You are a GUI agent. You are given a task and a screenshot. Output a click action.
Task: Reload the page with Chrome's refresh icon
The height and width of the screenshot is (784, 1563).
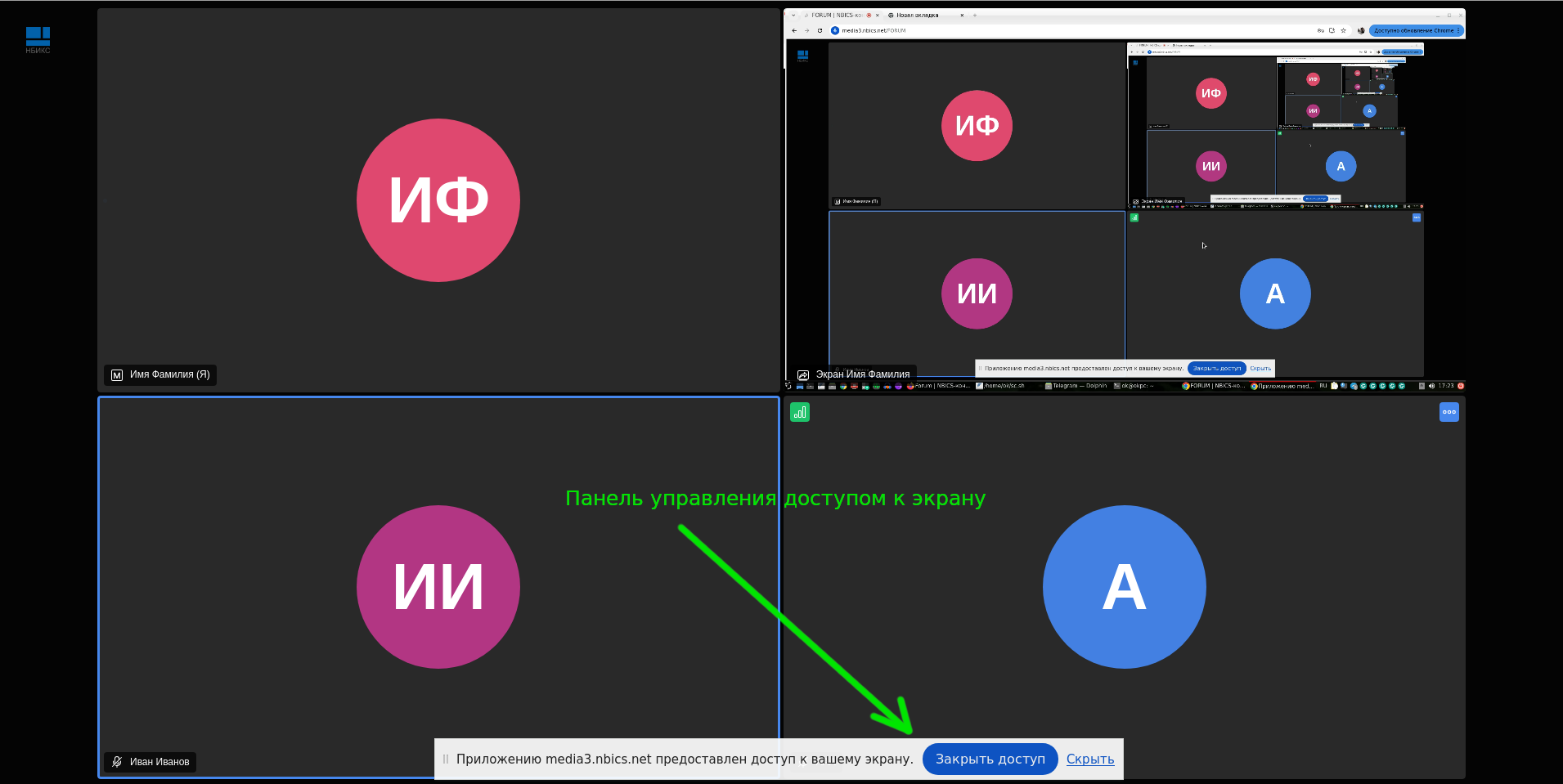click(x=820, y=31)
